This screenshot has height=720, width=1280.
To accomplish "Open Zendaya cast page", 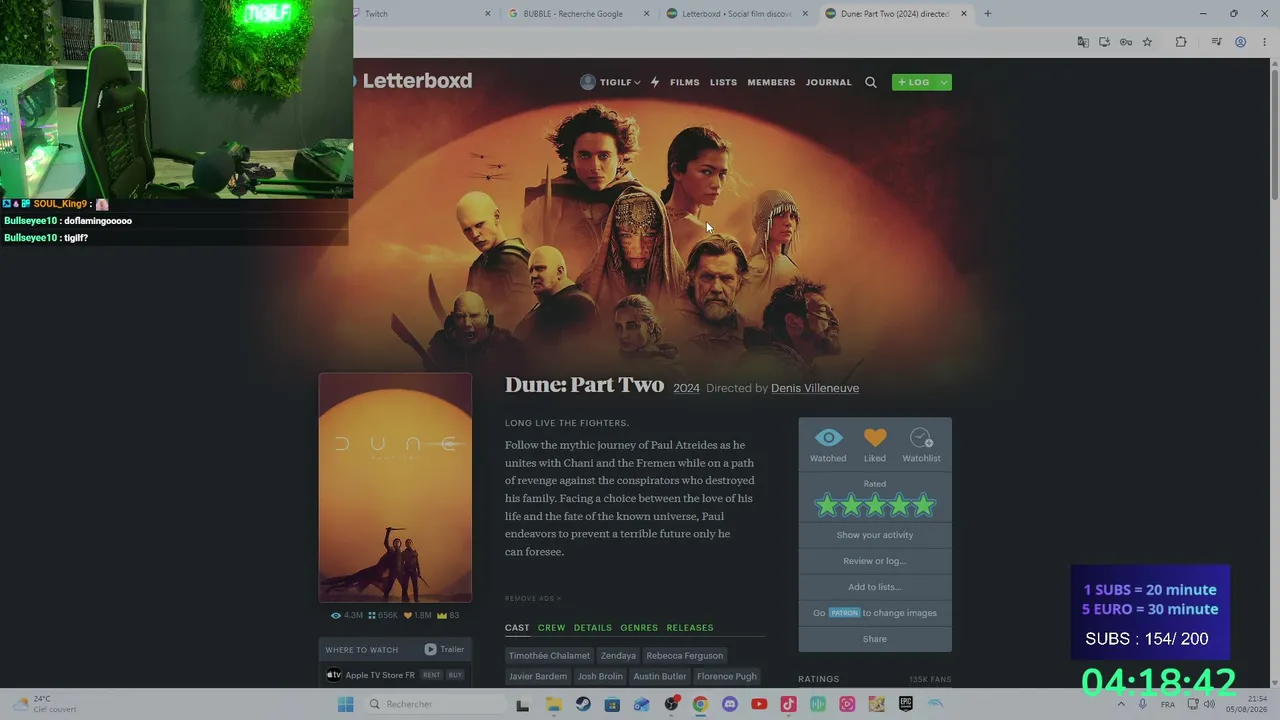I will 618,656.
